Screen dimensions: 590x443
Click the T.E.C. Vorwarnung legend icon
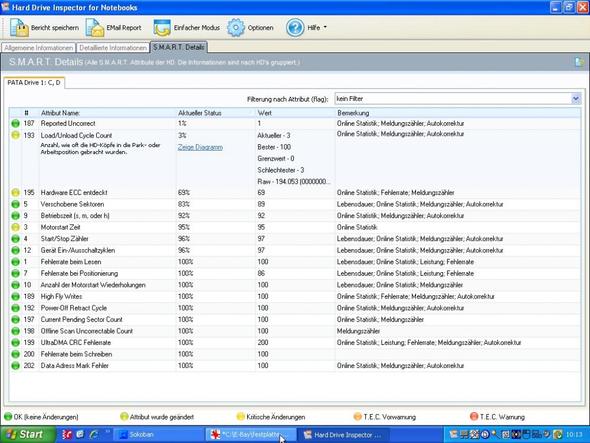[x=358, y=417]
